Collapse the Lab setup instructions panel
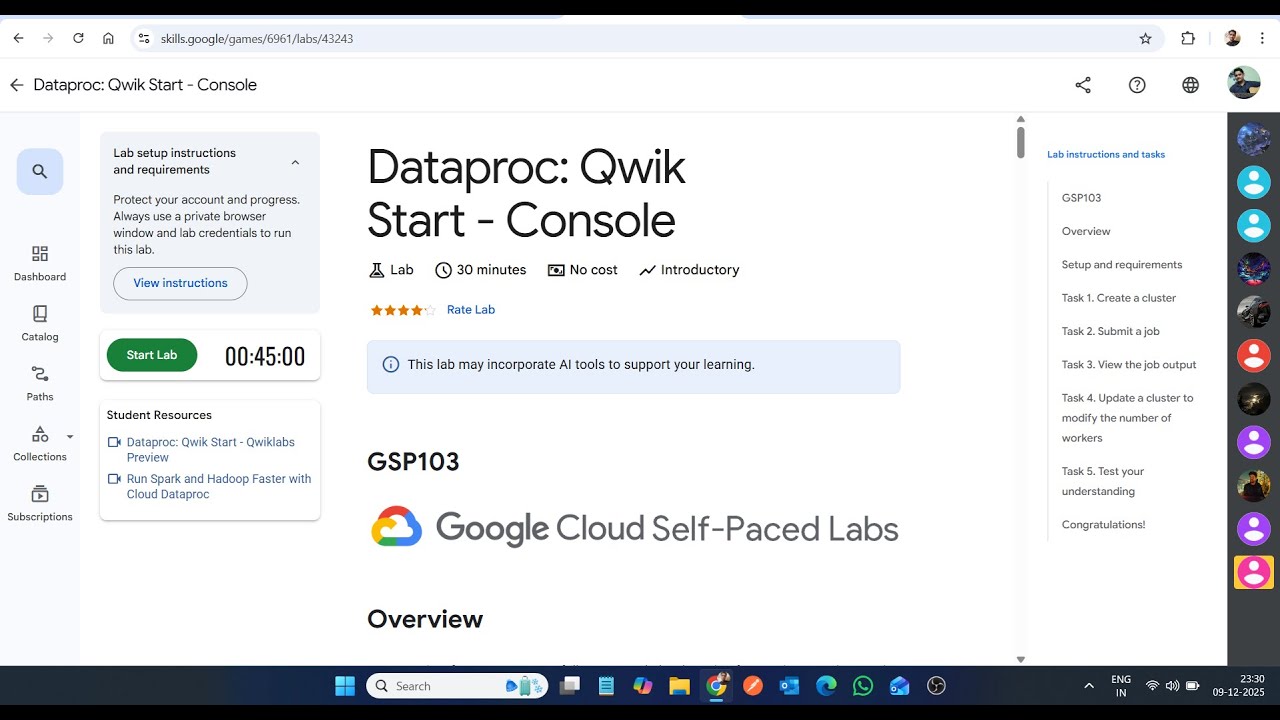The height and width of the screenshot is (720, 1280). click(x=295, y=162)
